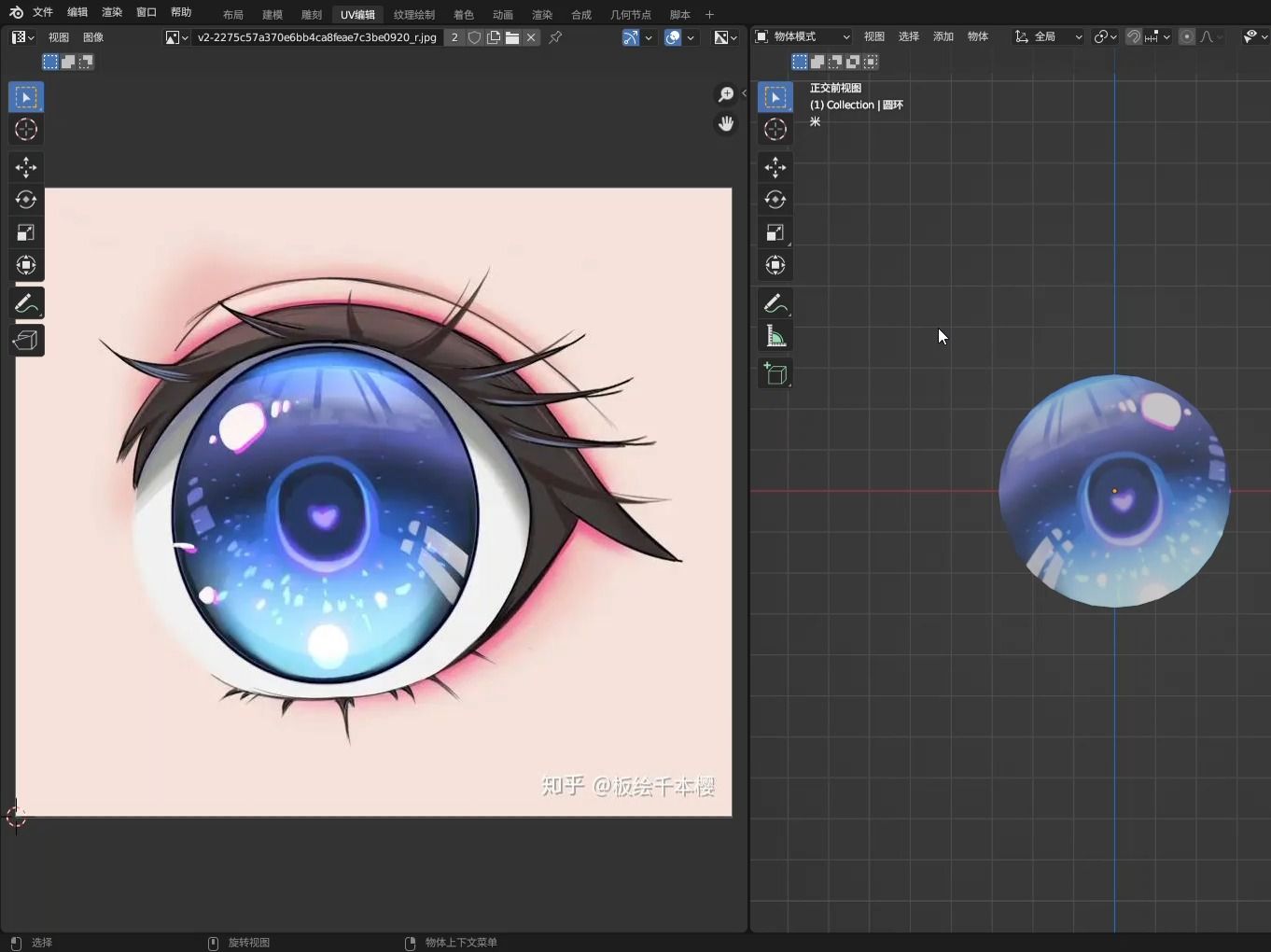Select the 3D Cursor tool in the 3D viewport
The width and height of the screenshot is (1271, 952).
(775, 130)
